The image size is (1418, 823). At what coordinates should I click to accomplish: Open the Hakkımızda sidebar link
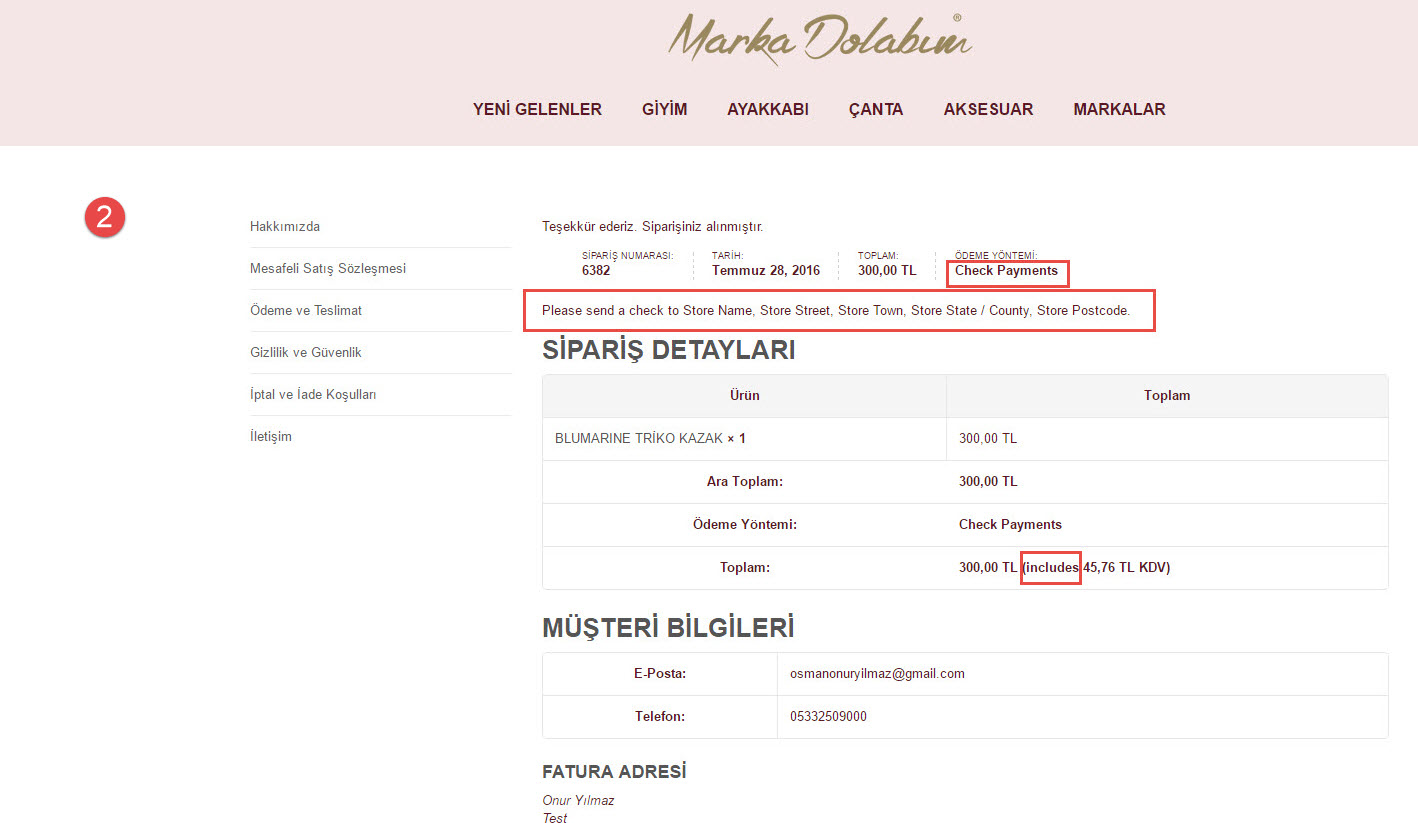pos(285,227)
